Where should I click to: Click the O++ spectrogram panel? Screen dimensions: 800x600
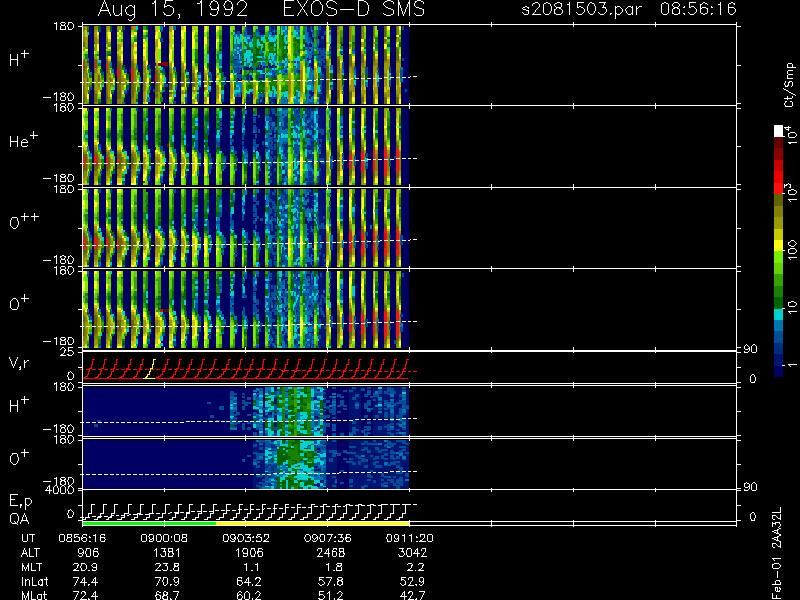[x=246, y=228]
